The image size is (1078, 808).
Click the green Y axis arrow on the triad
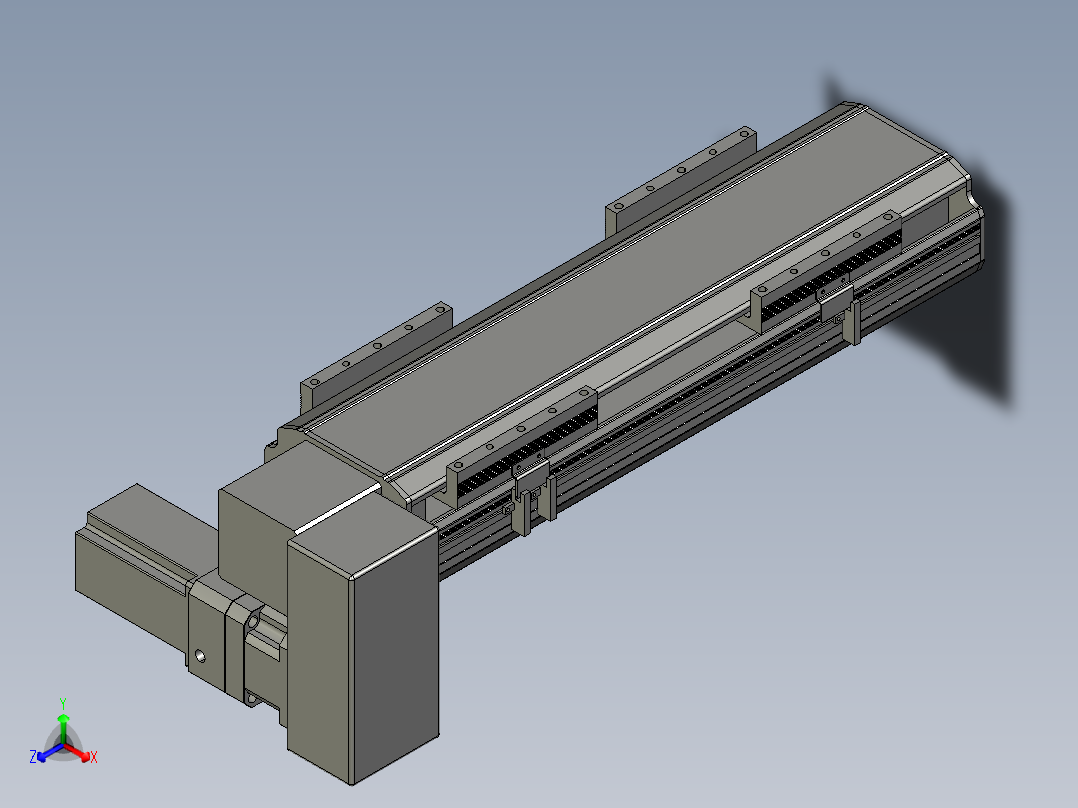tap(63, 720)
